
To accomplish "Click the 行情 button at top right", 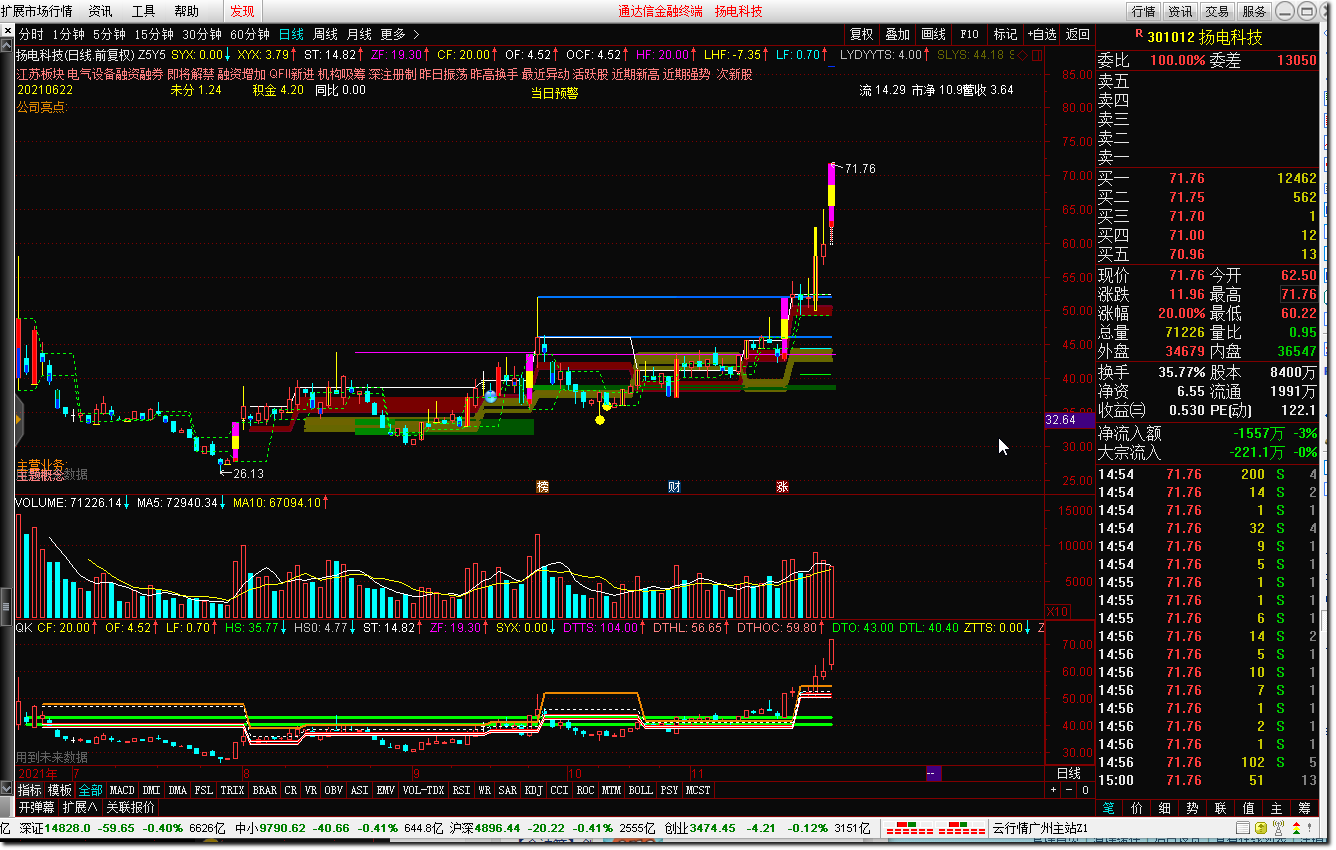I will click(1143, 11).
